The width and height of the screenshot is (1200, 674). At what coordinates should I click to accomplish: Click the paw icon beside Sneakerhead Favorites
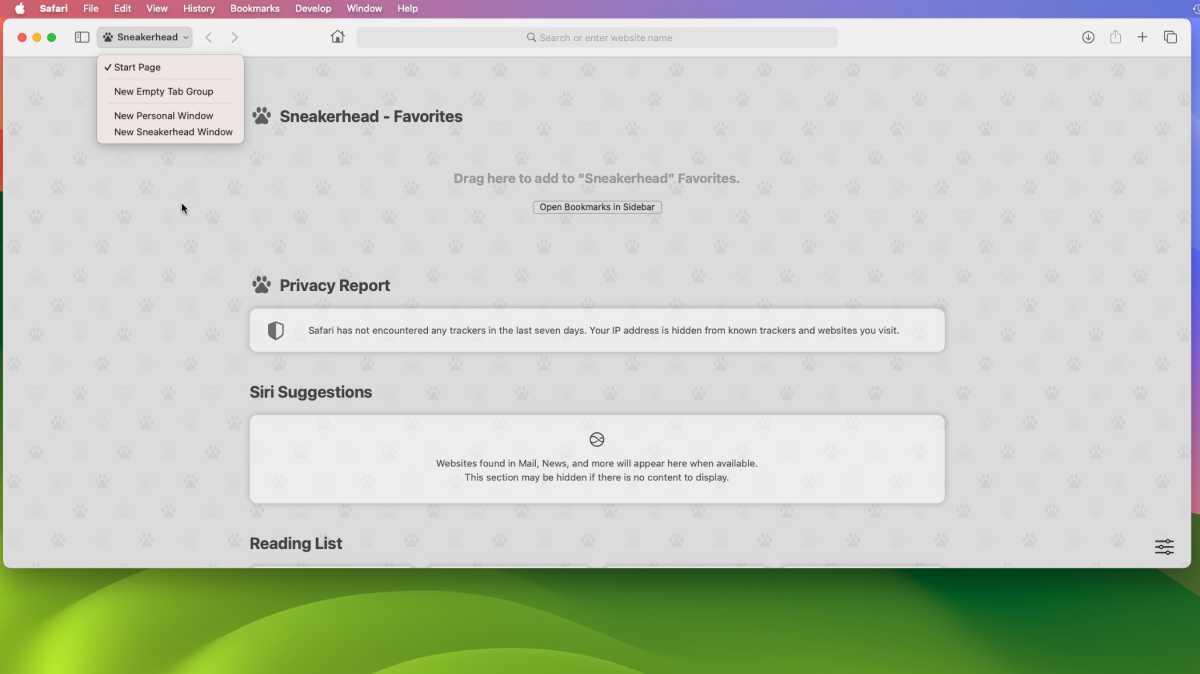pyautogui.click(x=262, y=116)
